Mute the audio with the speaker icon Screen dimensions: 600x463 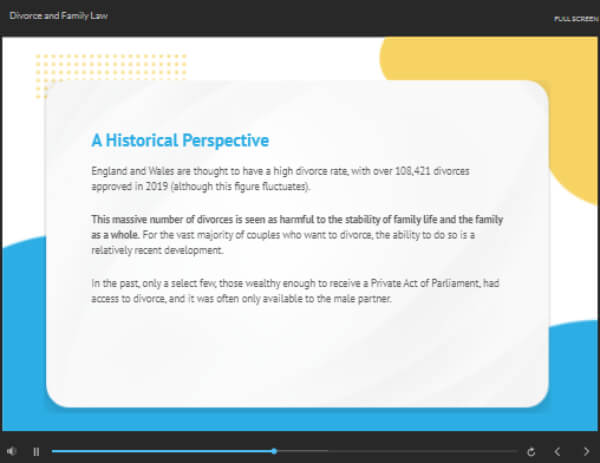[x=12, y=451]
